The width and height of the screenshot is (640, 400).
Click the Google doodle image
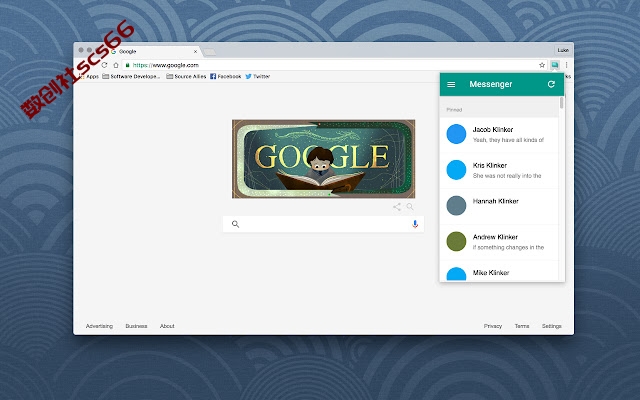pyautogui.click(x=323, y=159)
